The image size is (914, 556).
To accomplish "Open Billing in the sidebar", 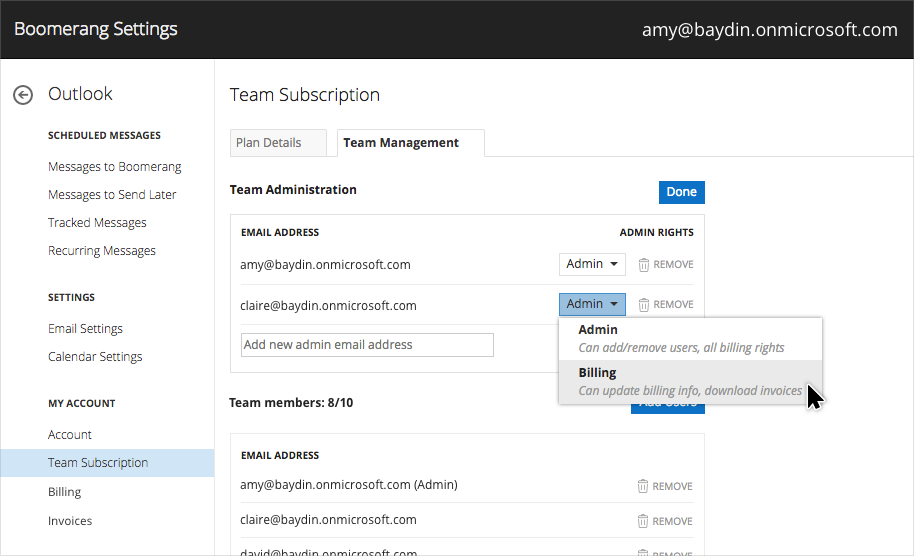I will [x=65, y=492].
